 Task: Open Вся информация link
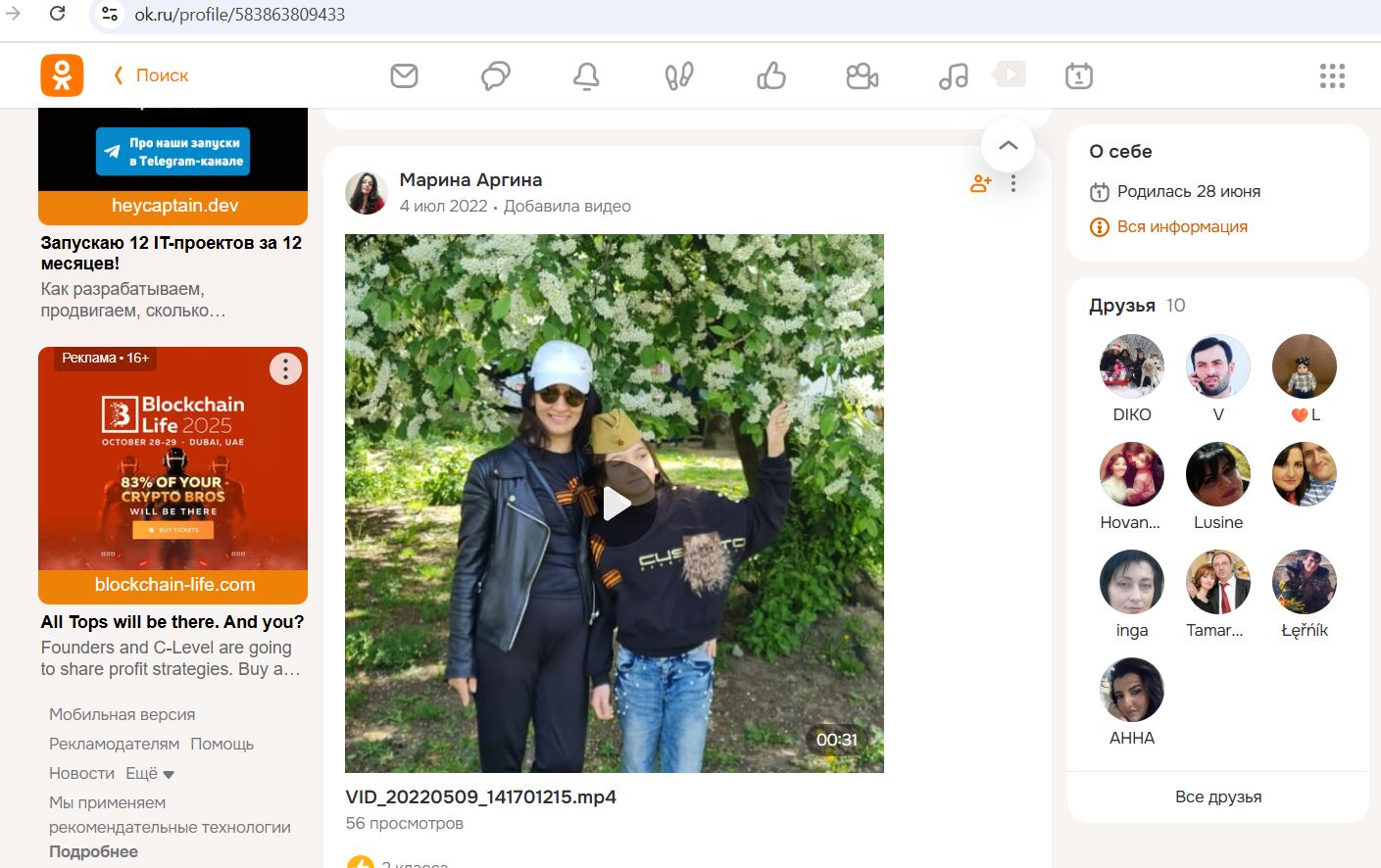click(1181, 226)
